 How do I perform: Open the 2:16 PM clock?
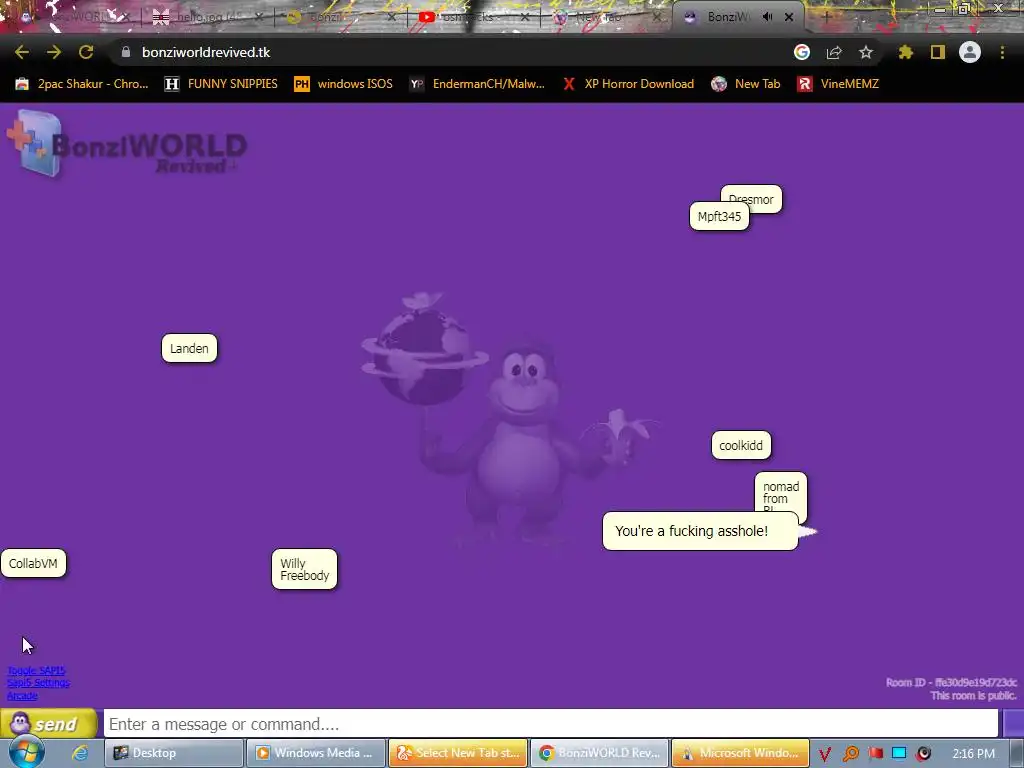[x=974, y=754]
